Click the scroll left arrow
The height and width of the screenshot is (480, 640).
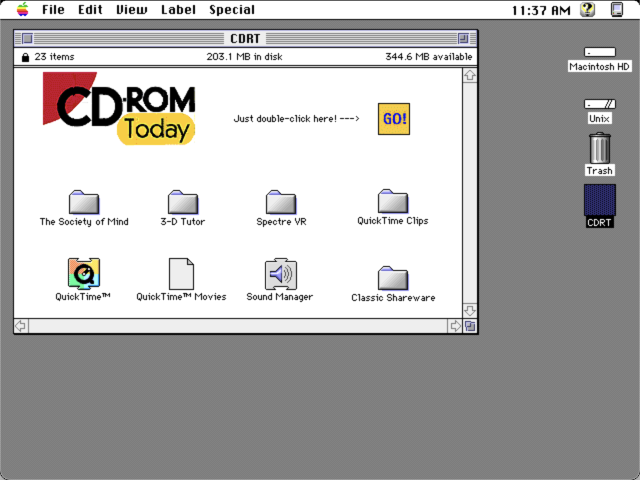[20, 326]
